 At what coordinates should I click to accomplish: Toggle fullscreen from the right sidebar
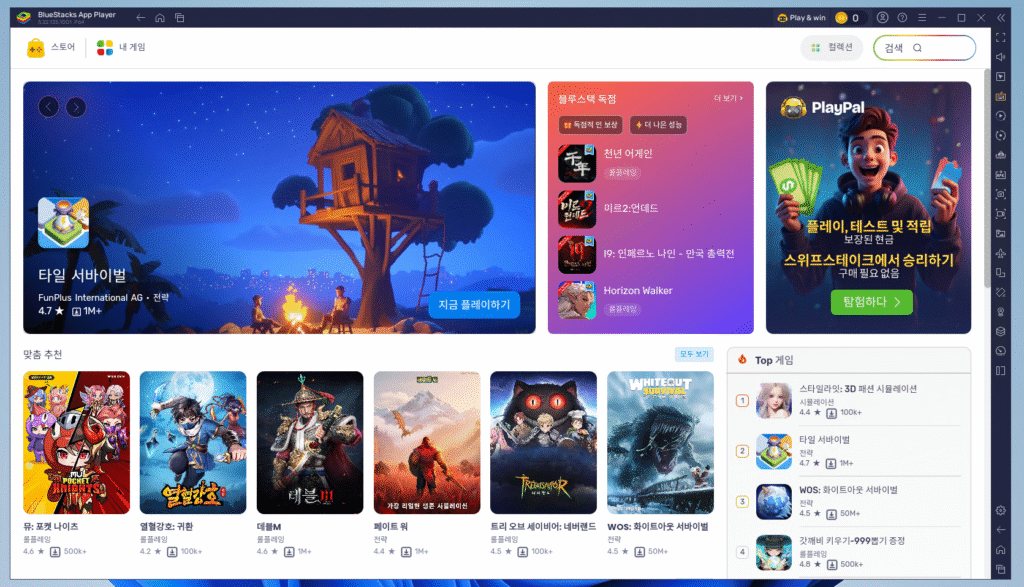[x=1001, y=39]
